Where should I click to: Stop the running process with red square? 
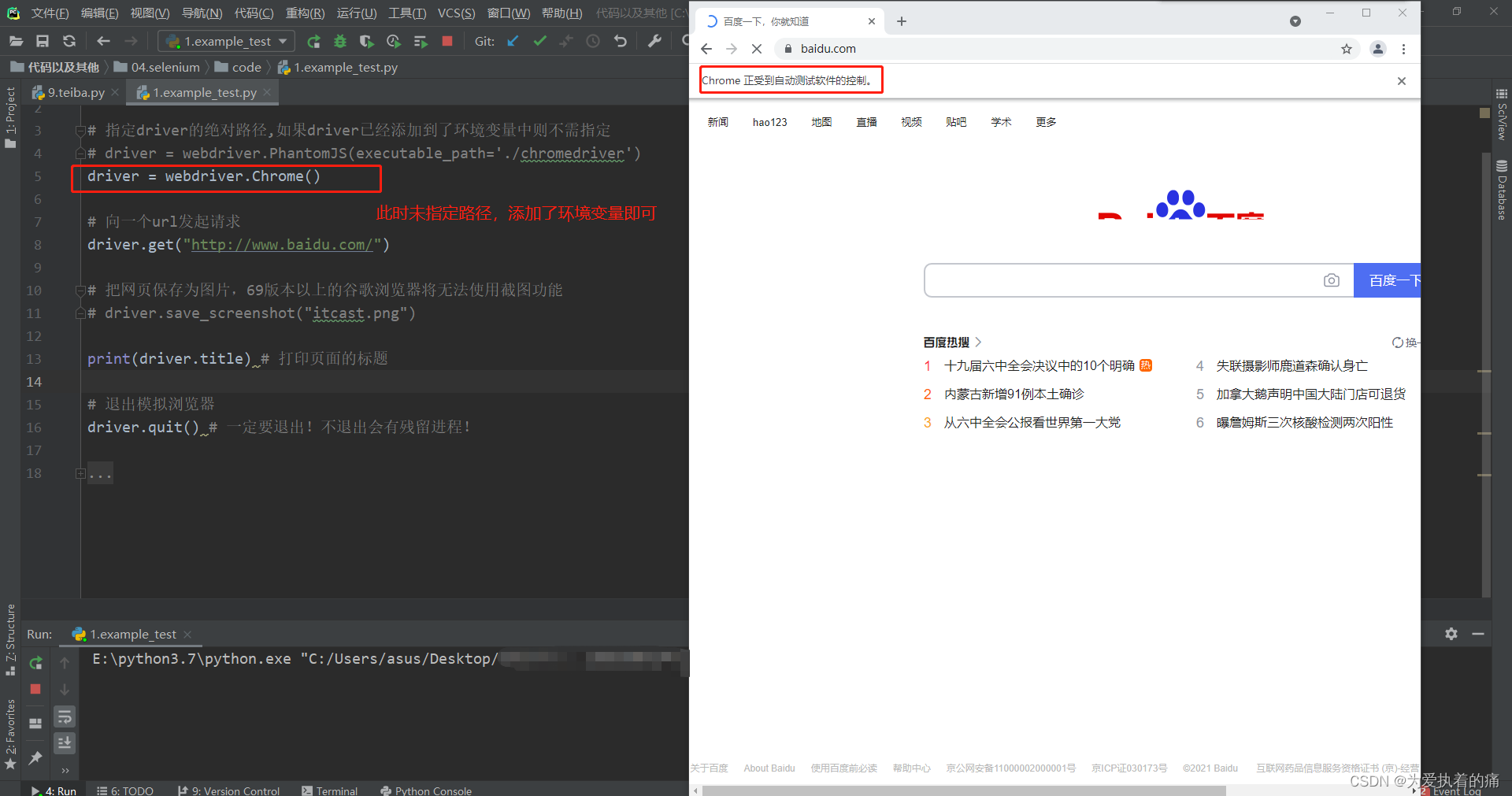[x=447, y=41]
